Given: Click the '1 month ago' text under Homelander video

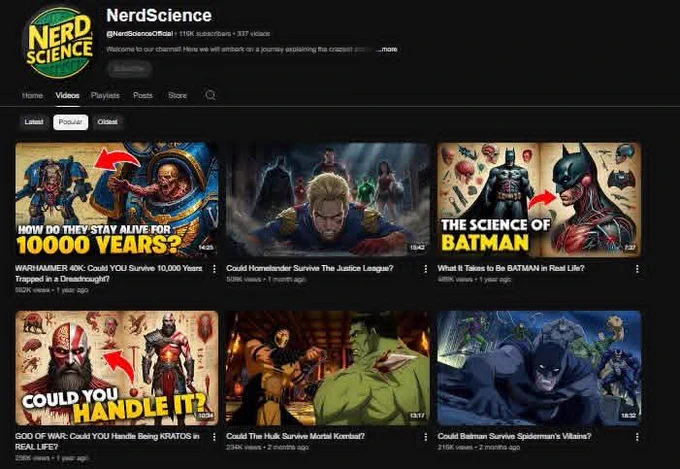Looking at the screenshot, I should click(x=287, y=279).
